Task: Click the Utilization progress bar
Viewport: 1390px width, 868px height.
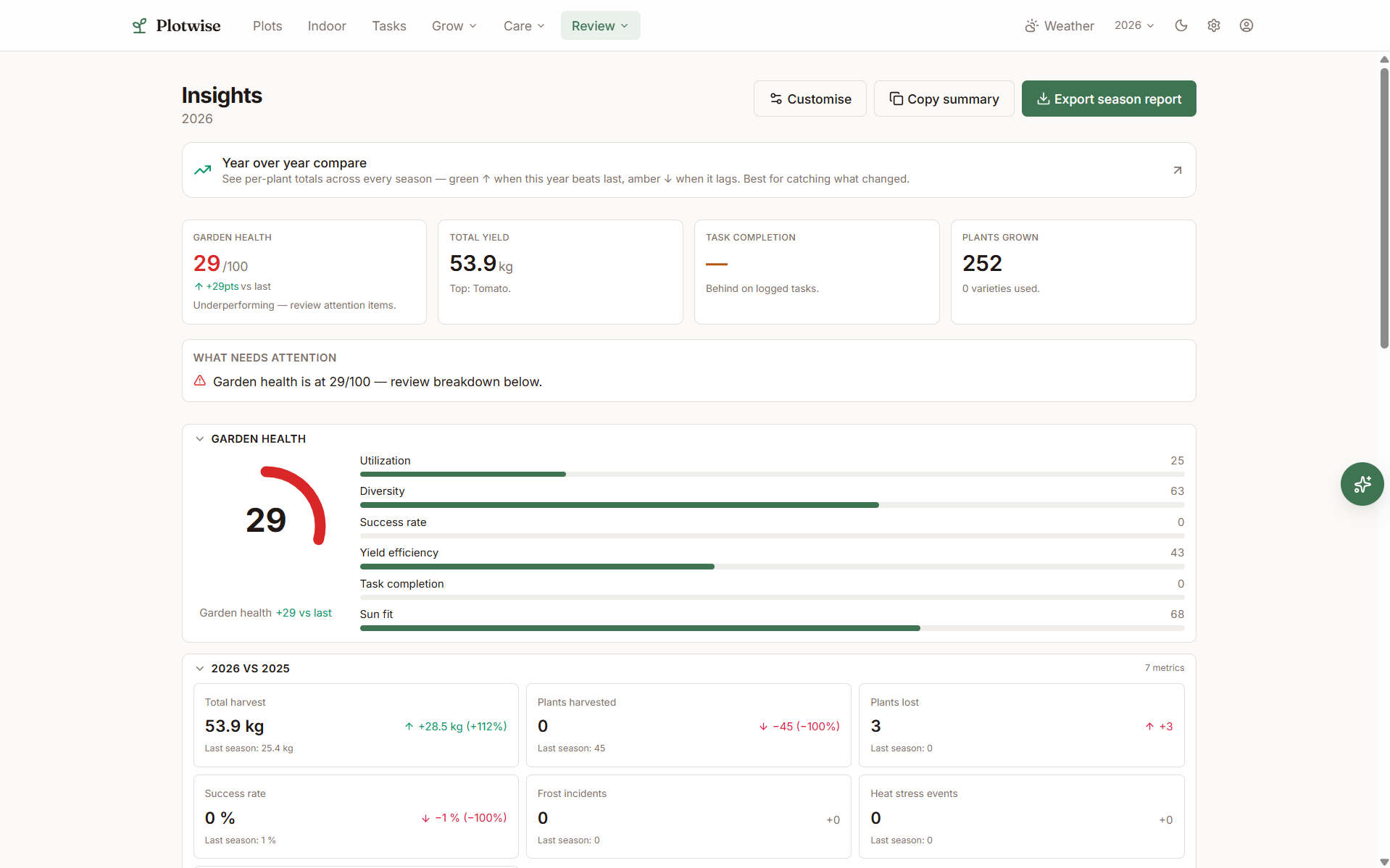Action: pos(772,474)
